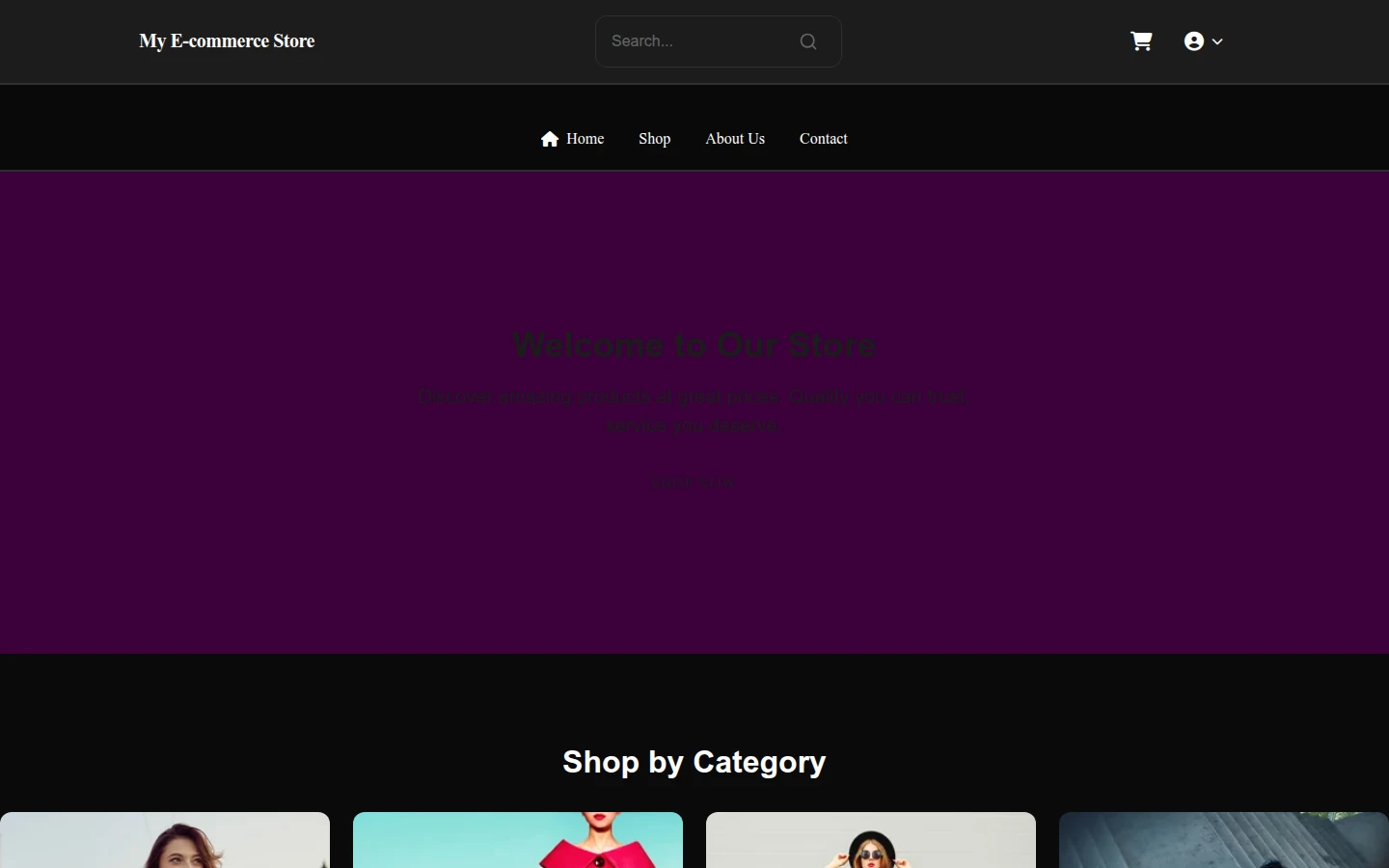Image resolution: width=1389 pixels, height=868 pixels.
Task: Open the About Us page
Action: pos(735,139)
